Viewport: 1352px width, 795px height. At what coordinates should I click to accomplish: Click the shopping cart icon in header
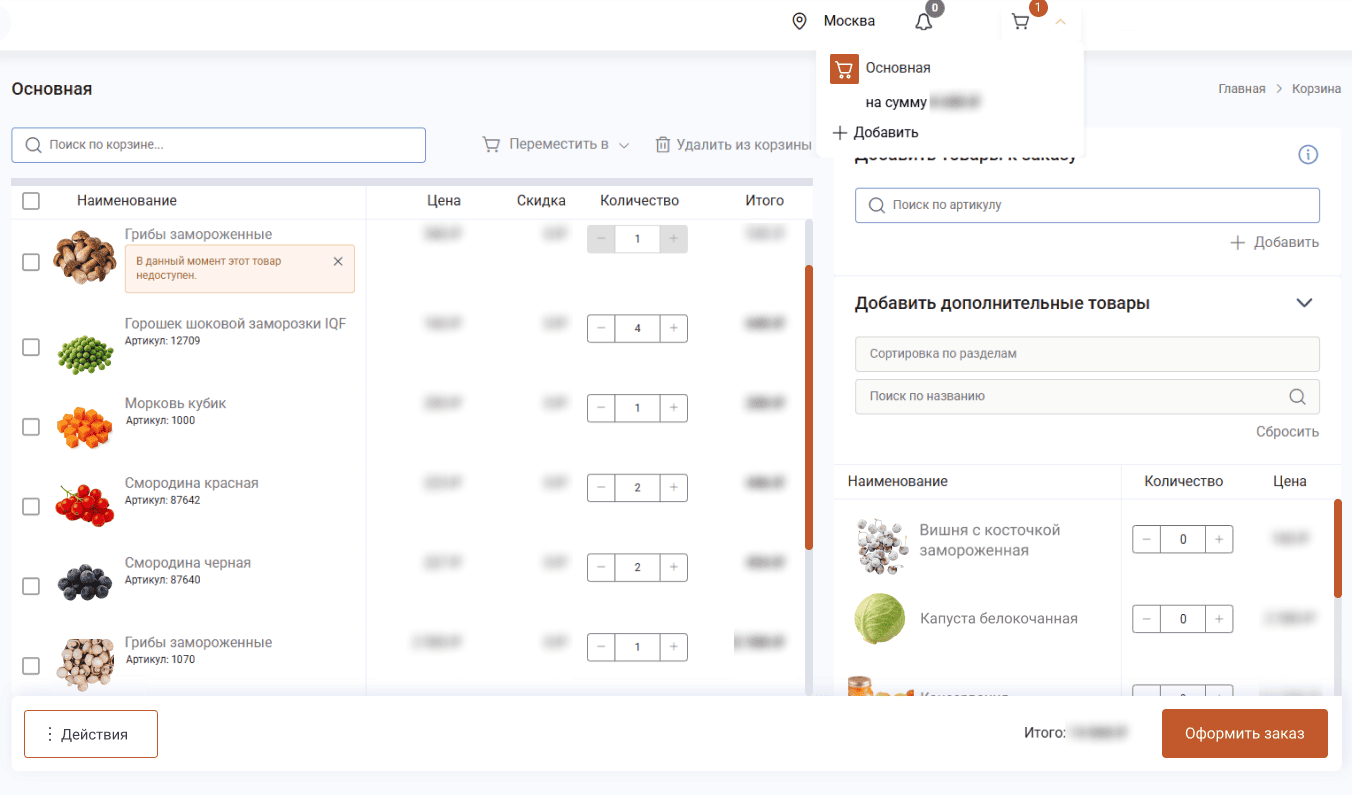tap(1020, 22)
